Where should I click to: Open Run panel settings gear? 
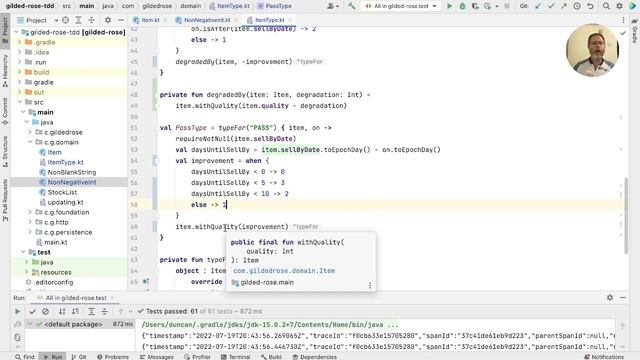pyautogui.click(x=610, y=298)
